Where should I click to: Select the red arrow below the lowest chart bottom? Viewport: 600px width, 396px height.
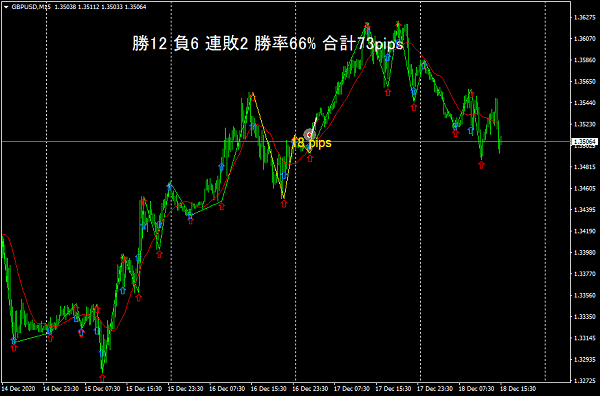(102, 378)
